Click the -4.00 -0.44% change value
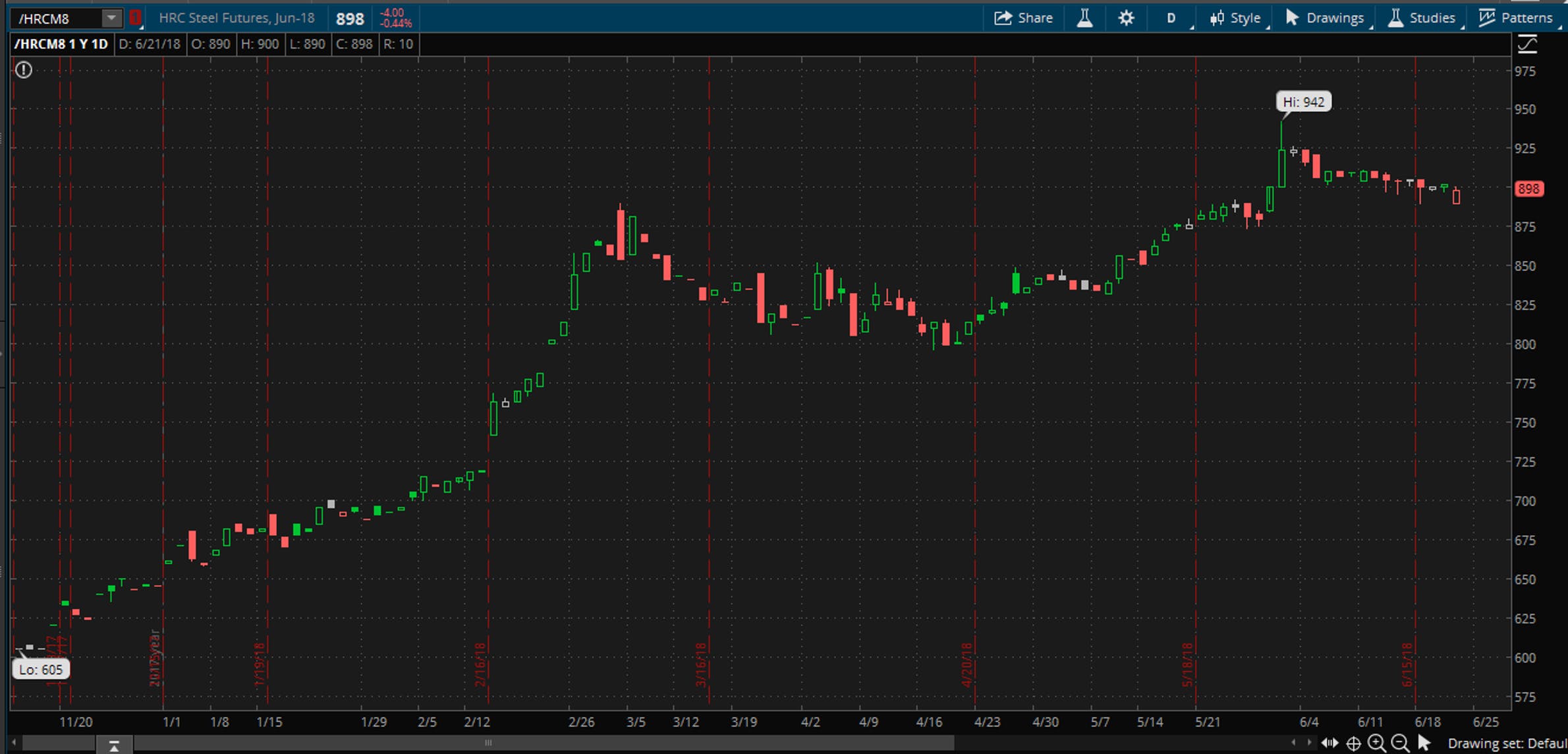The height and width of the screenshot is (754, 1568). pyautogui.click(x=396, y=18)
